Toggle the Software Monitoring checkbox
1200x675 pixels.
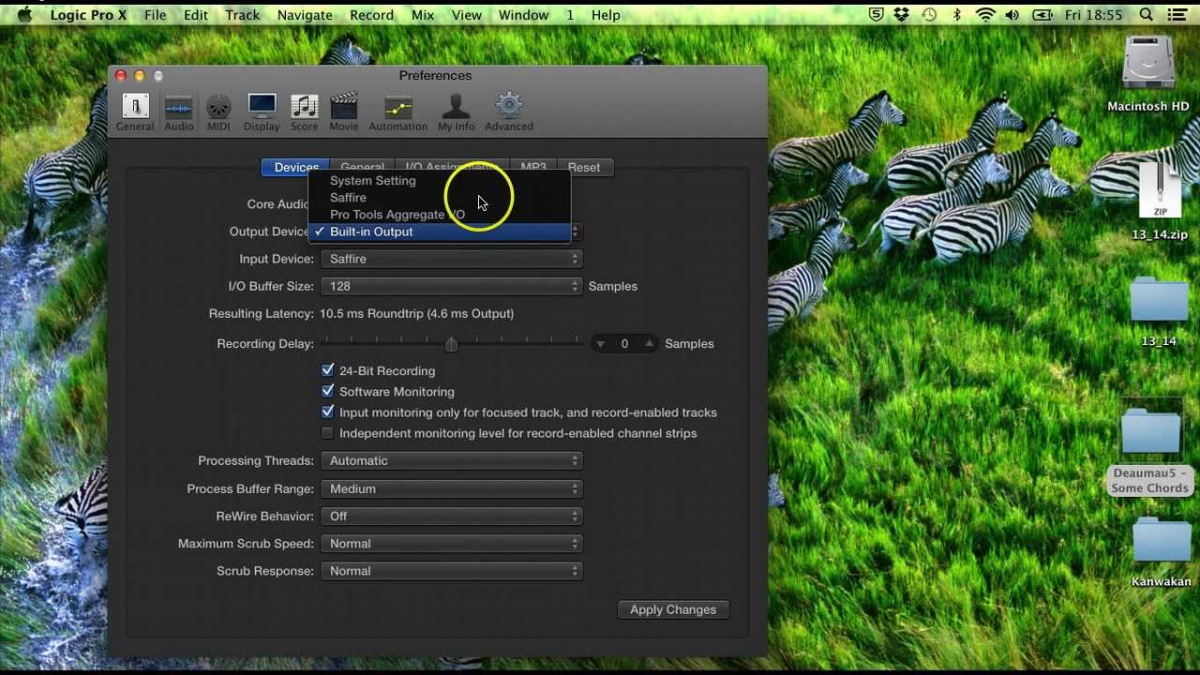327,391
